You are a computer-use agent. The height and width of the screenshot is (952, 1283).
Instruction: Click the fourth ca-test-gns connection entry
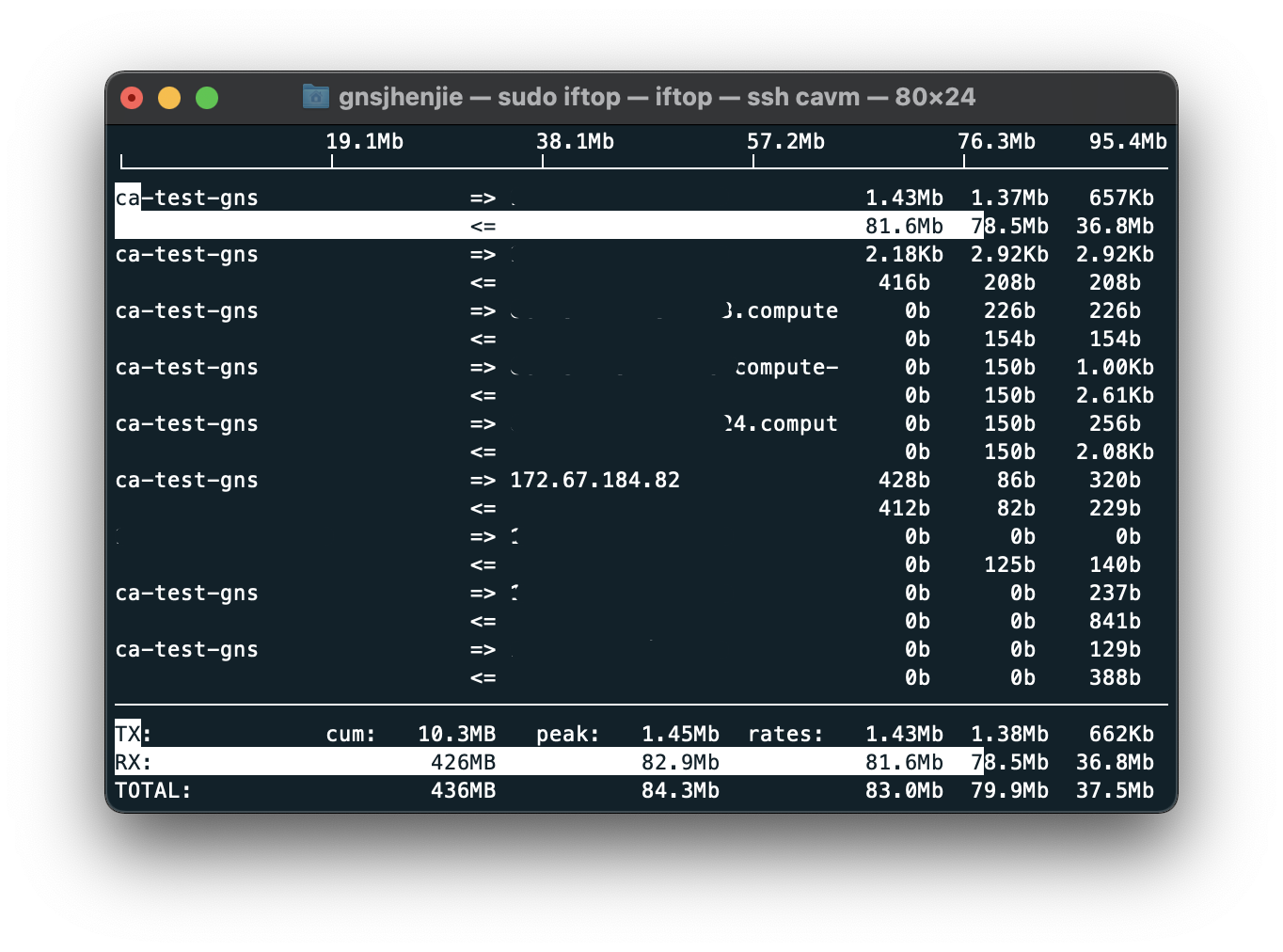tap(186, 367)
